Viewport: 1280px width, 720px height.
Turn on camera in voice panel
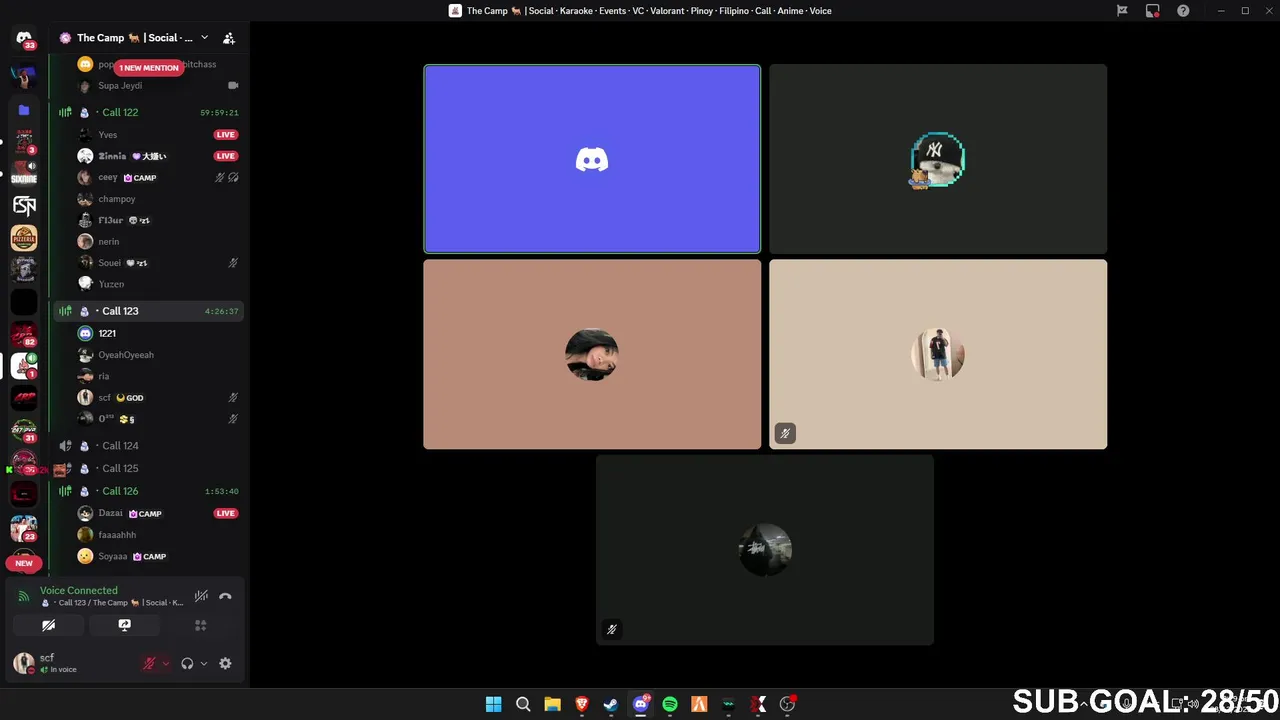pyautogui.click(x=48, y=625)
